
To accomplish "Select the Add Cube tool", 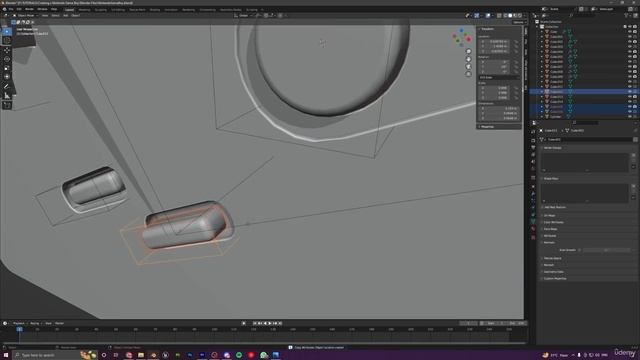I will pyautogui.click(x=7, y=105).
